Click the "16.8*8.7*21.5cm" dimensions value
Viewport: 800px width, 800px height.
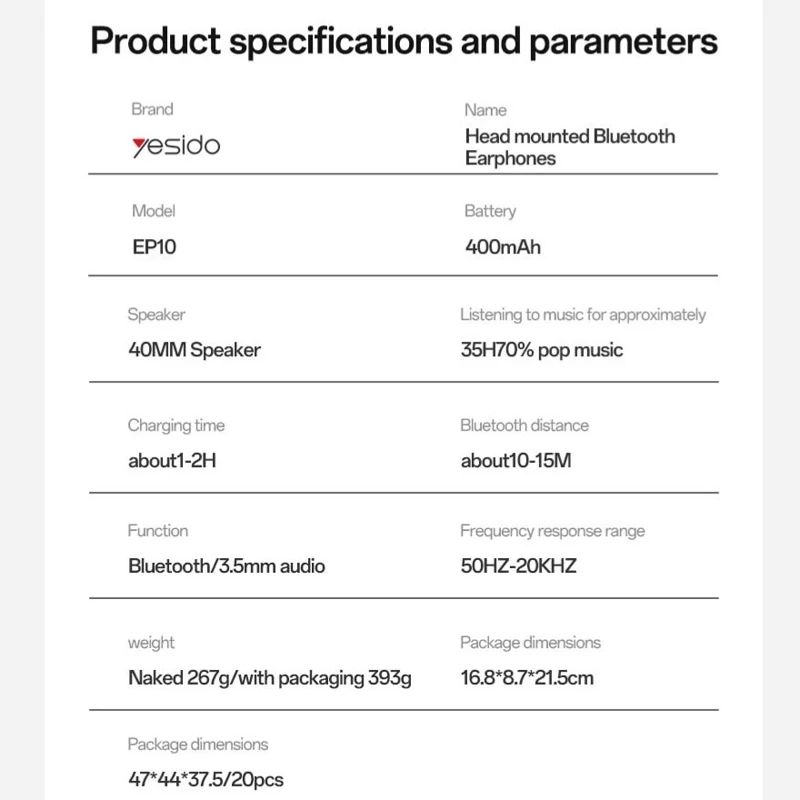(527, 678)
